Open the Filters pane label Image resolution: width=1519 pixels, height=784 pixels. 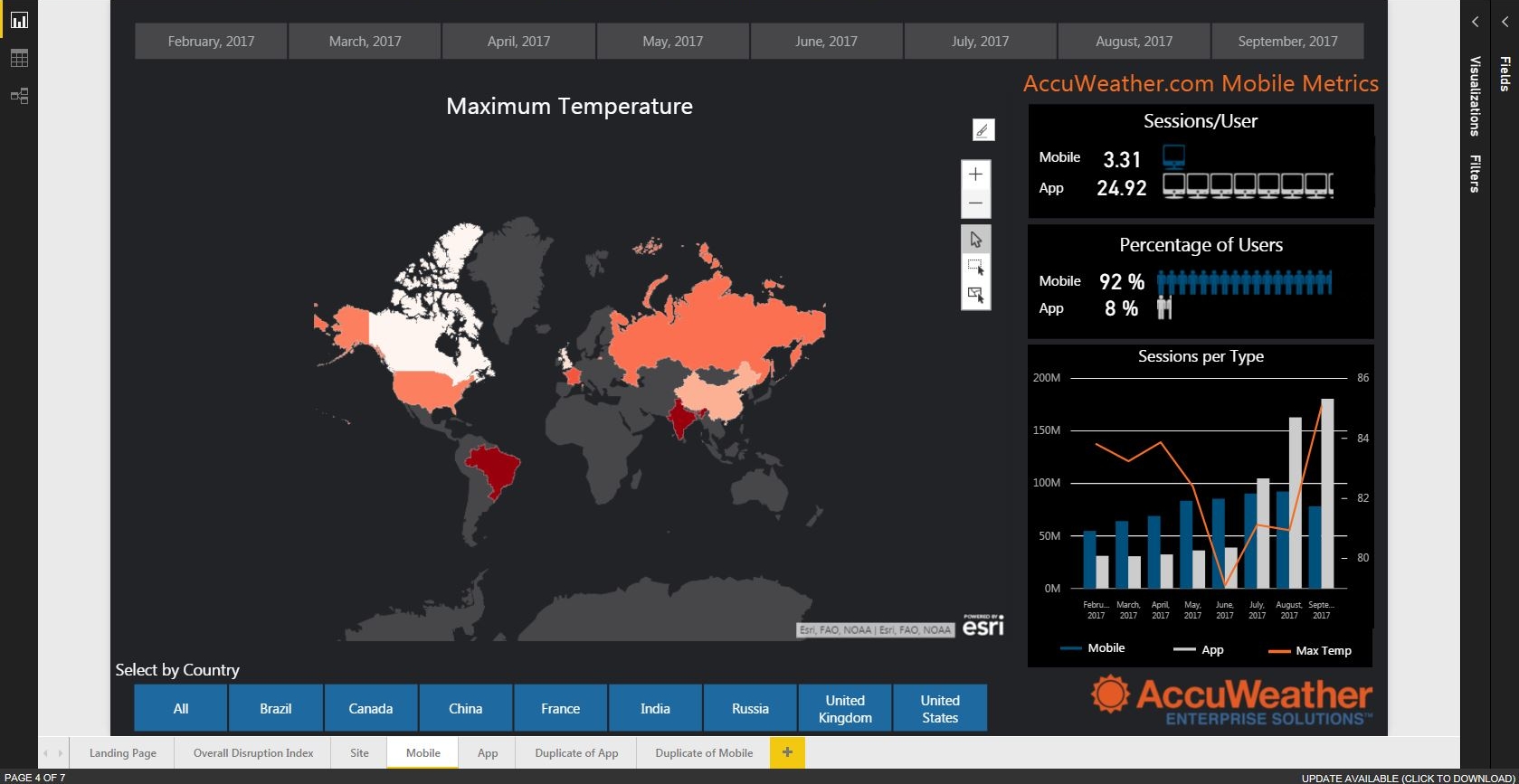point(1475,174)
